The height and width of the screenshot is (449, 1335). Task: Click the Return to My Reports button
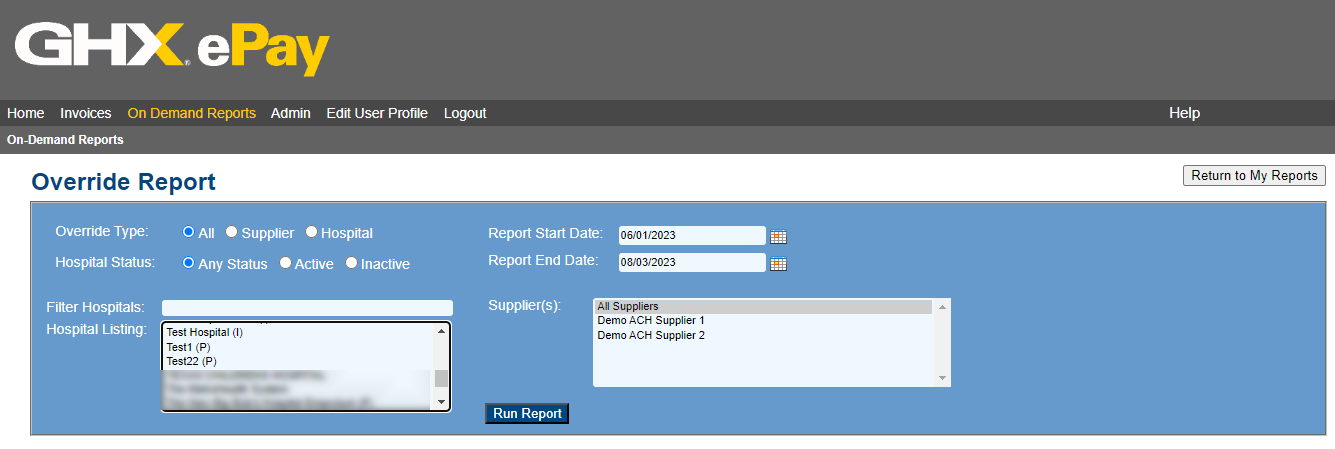coord(1254,175)
